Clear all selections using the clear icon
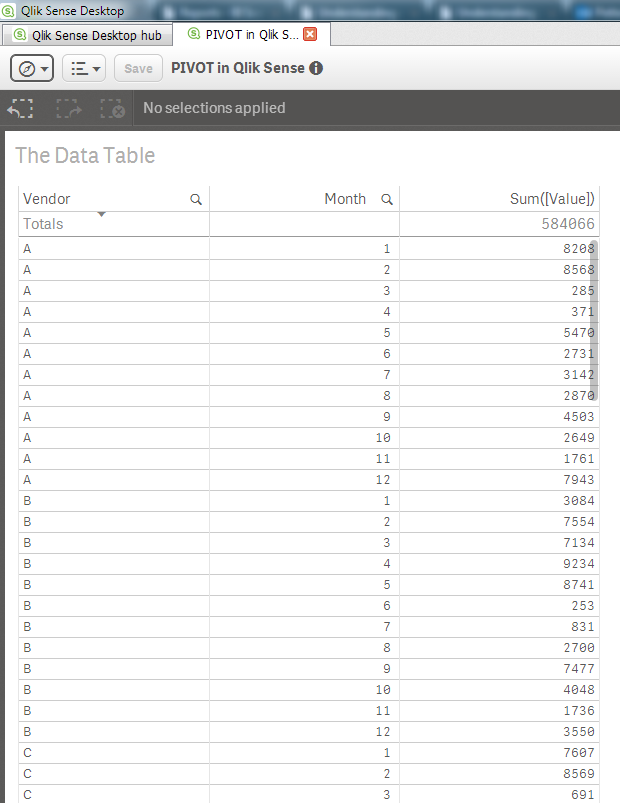The width and height of the screenshot is (620, 803). (113, 109)
